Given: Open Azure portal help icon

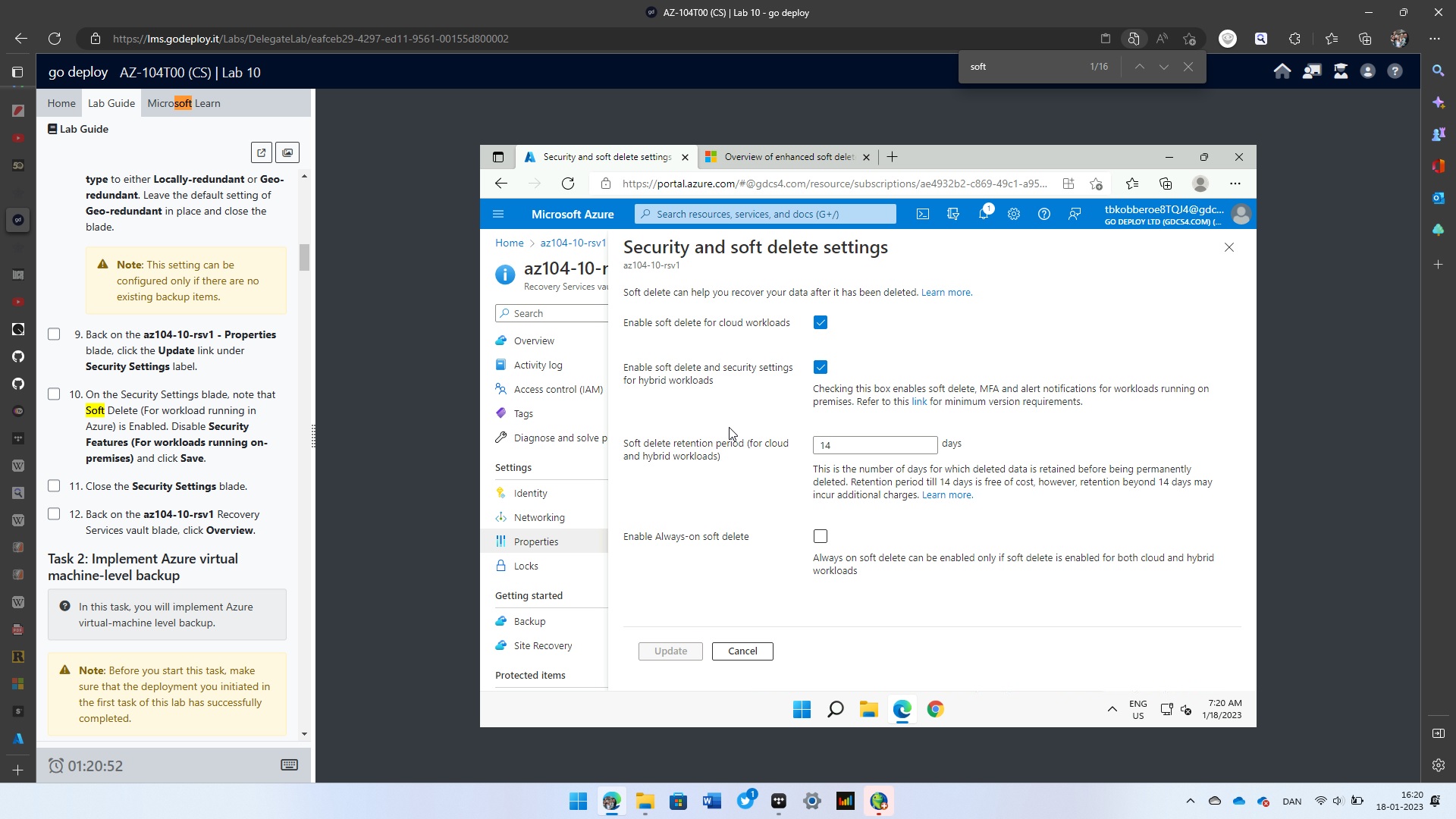Looking at the screenshot, I should tap(1044, 214).
